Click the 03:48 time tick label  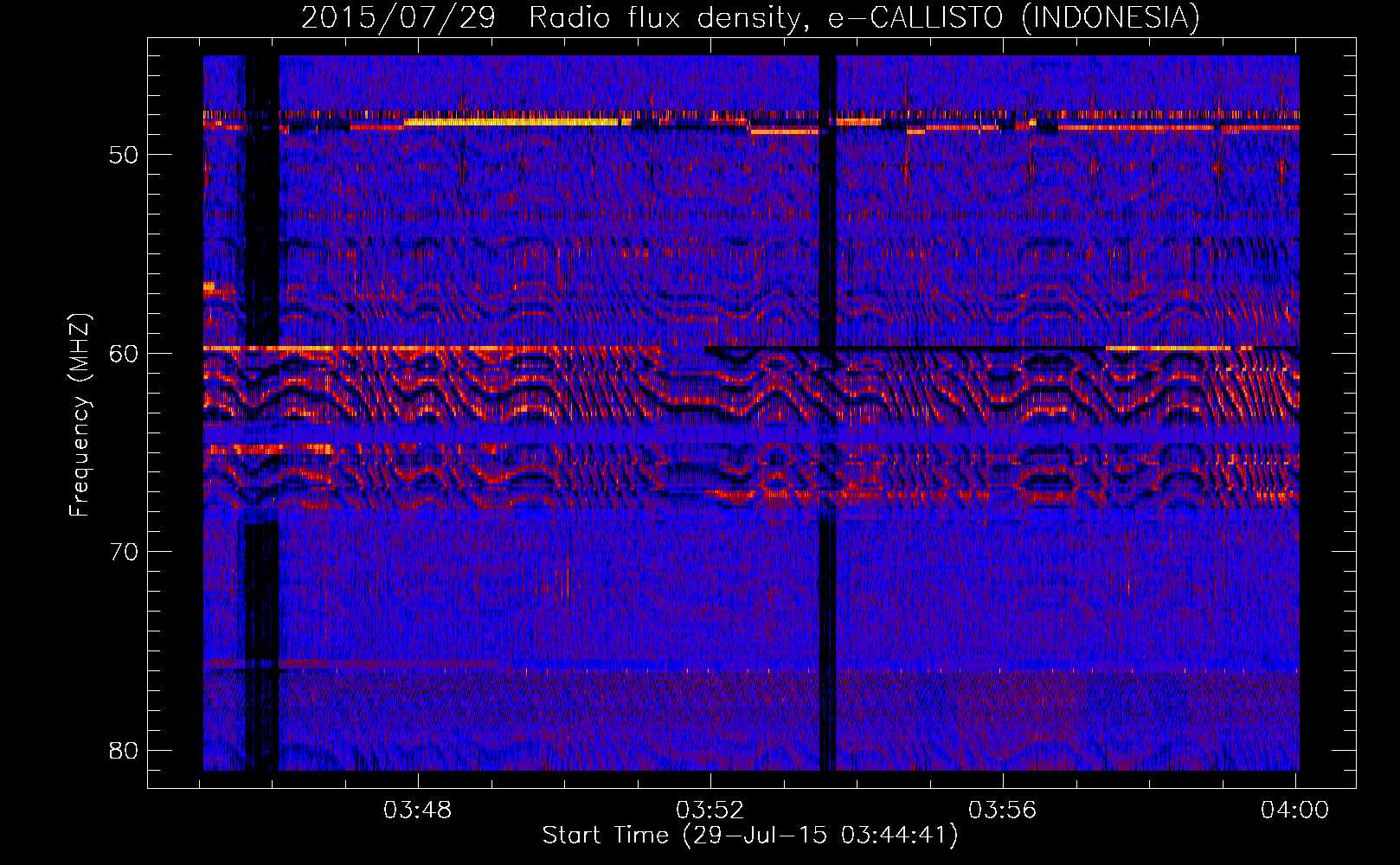418,810
